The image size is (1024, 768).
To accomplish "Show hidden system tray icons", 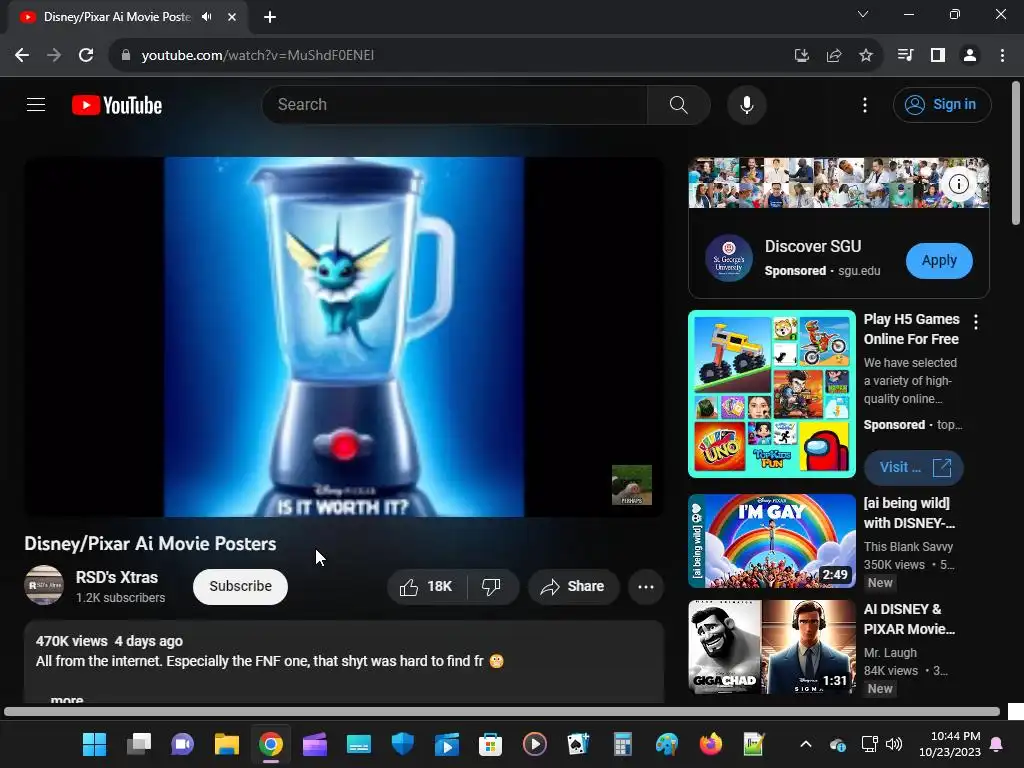I will click(x=806, y=744).
